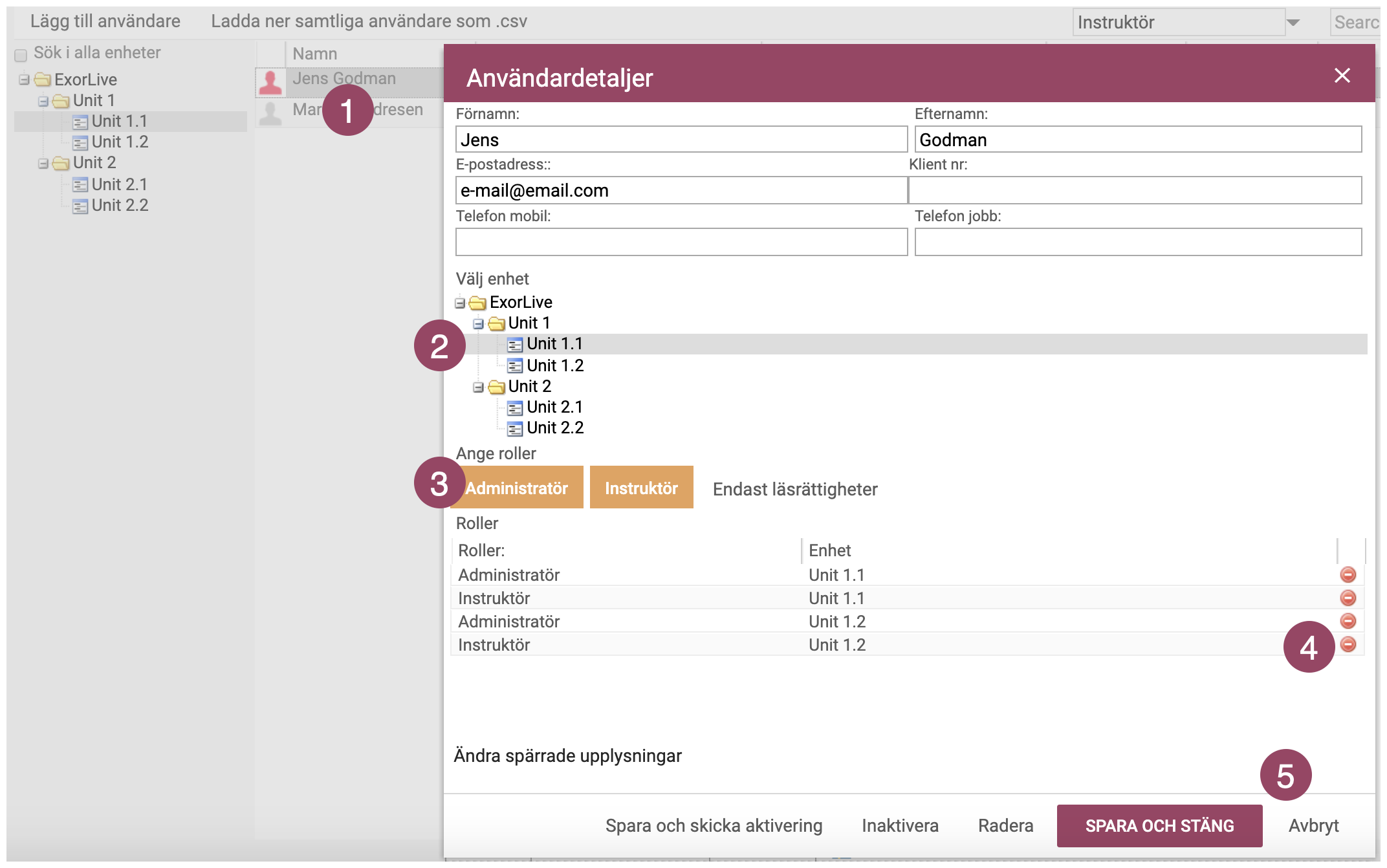This screenshot has width=1387, height=868.
Task: Toggle the Instruktör role button
Action: (641, 487)
